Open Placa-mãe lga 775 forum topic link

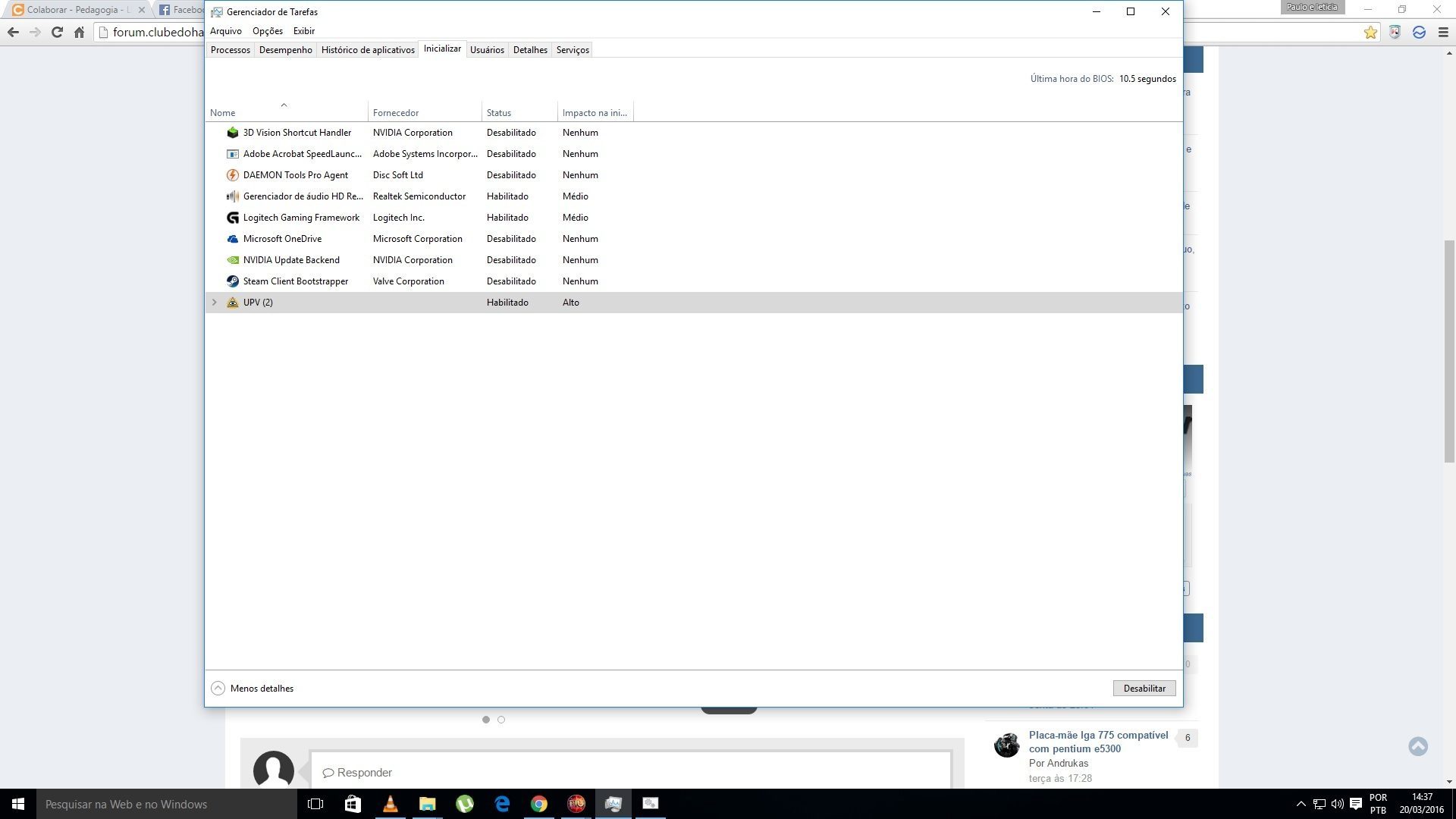[1098, 742]
